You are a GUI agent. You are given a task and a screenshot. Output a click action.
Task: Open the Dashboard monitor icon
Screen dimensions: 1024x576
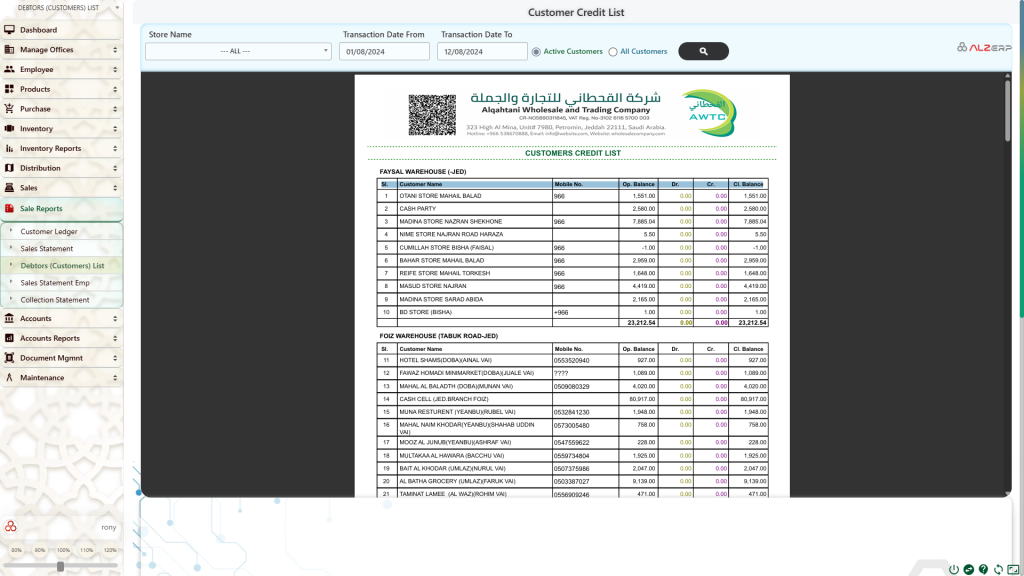tap(9, 30)
